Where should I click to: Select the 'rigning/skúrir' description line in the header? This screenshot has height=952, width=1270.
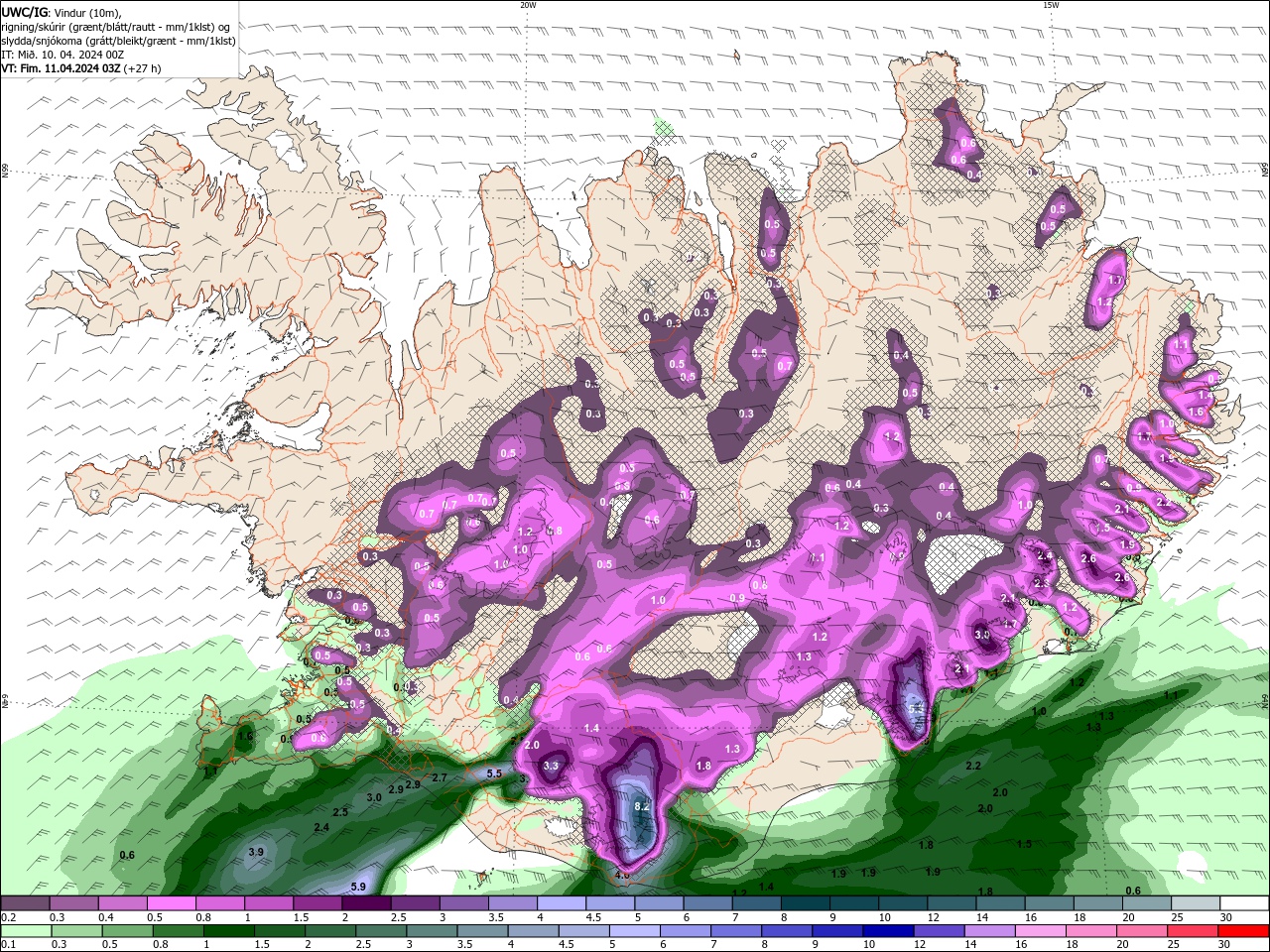(115, 27)
